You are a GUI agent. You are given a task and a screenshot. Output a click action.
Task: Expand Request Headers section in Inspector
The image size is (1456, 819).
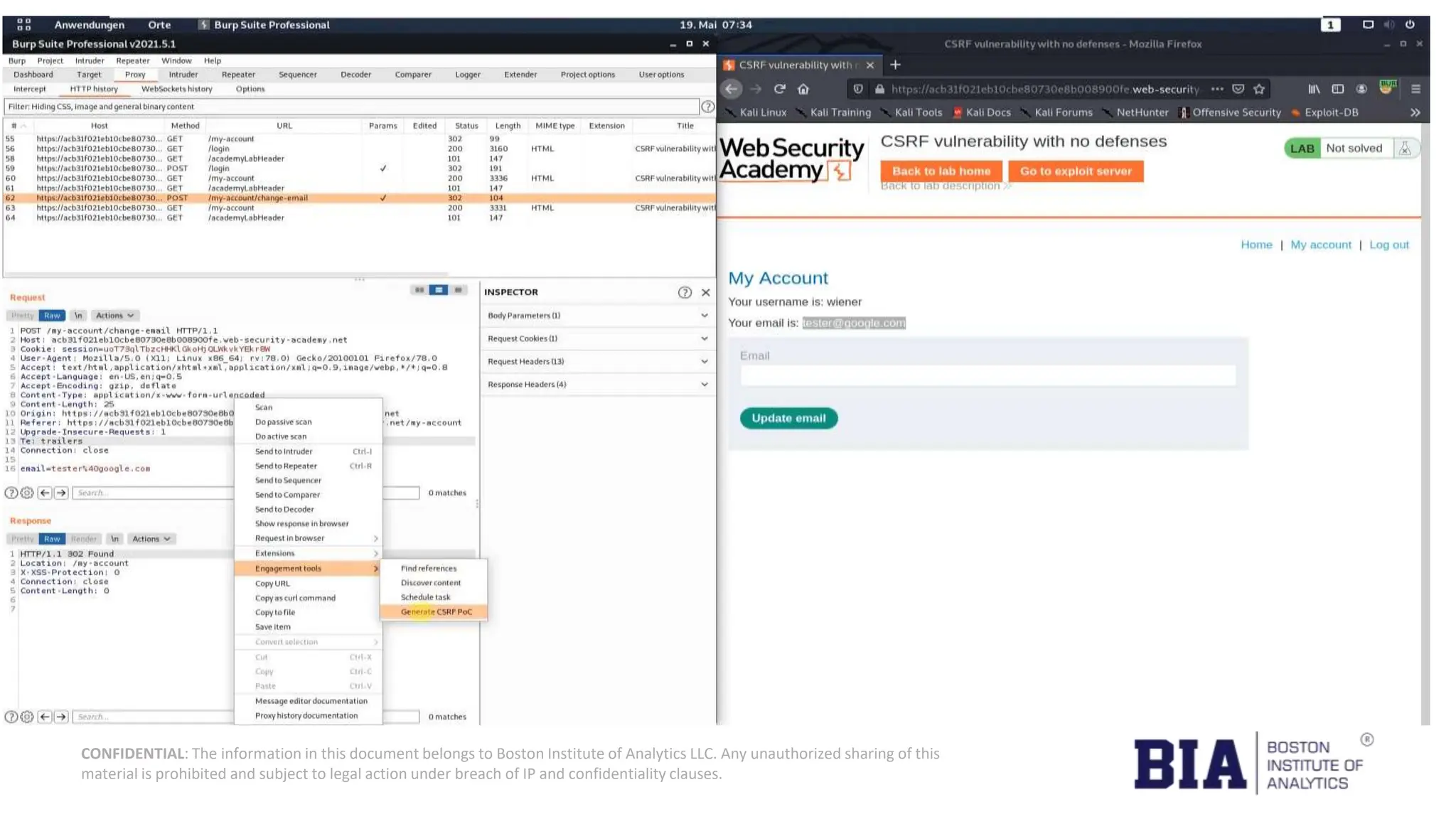pos(597,361)
